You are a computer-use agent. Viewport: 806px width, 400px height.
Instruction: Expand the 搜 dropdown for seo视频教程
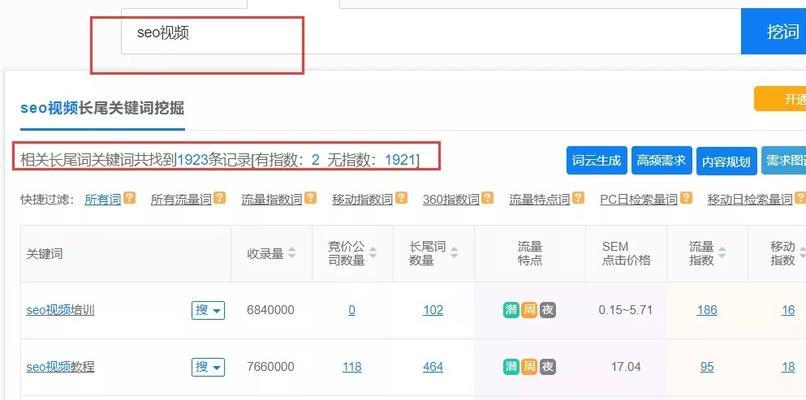208,367
